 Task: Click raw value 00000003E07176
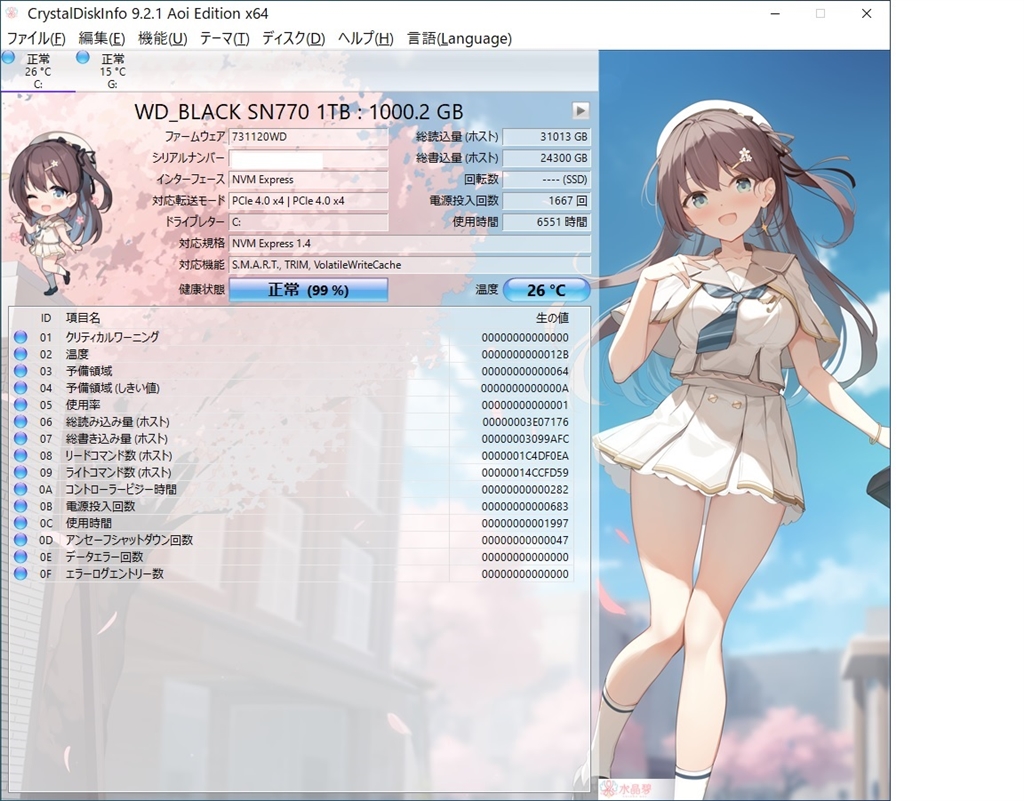point(525,422)
